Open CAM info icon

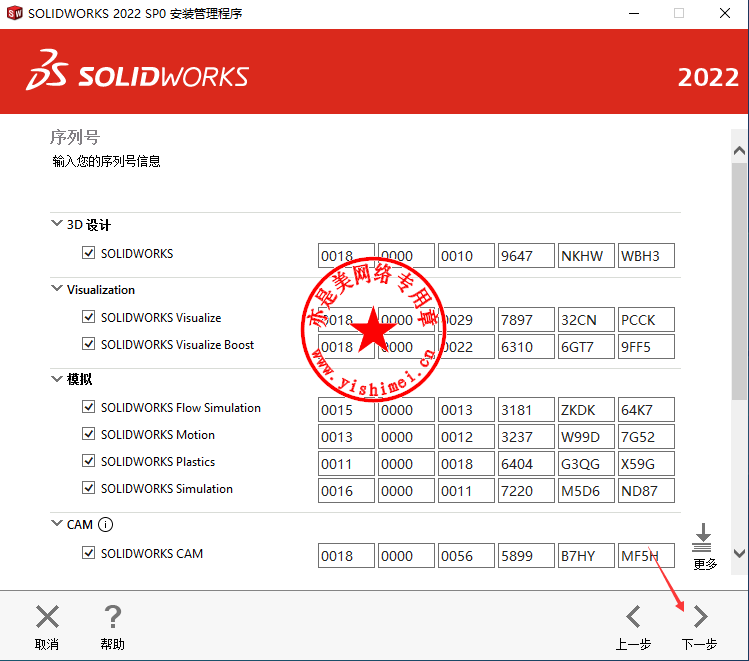tap(106, 524)
